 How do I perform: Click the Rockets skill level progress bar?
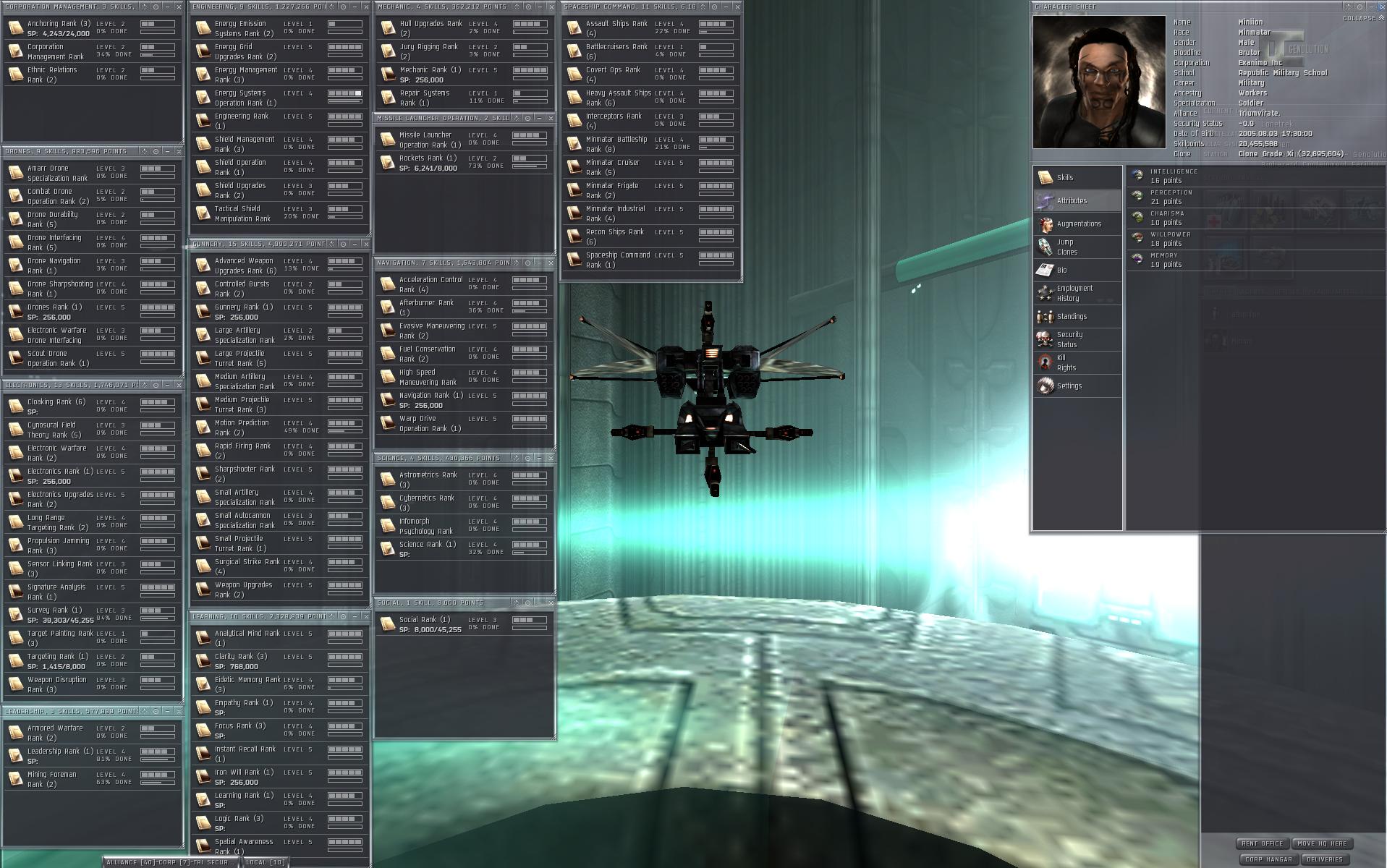[x=530, y=158]
